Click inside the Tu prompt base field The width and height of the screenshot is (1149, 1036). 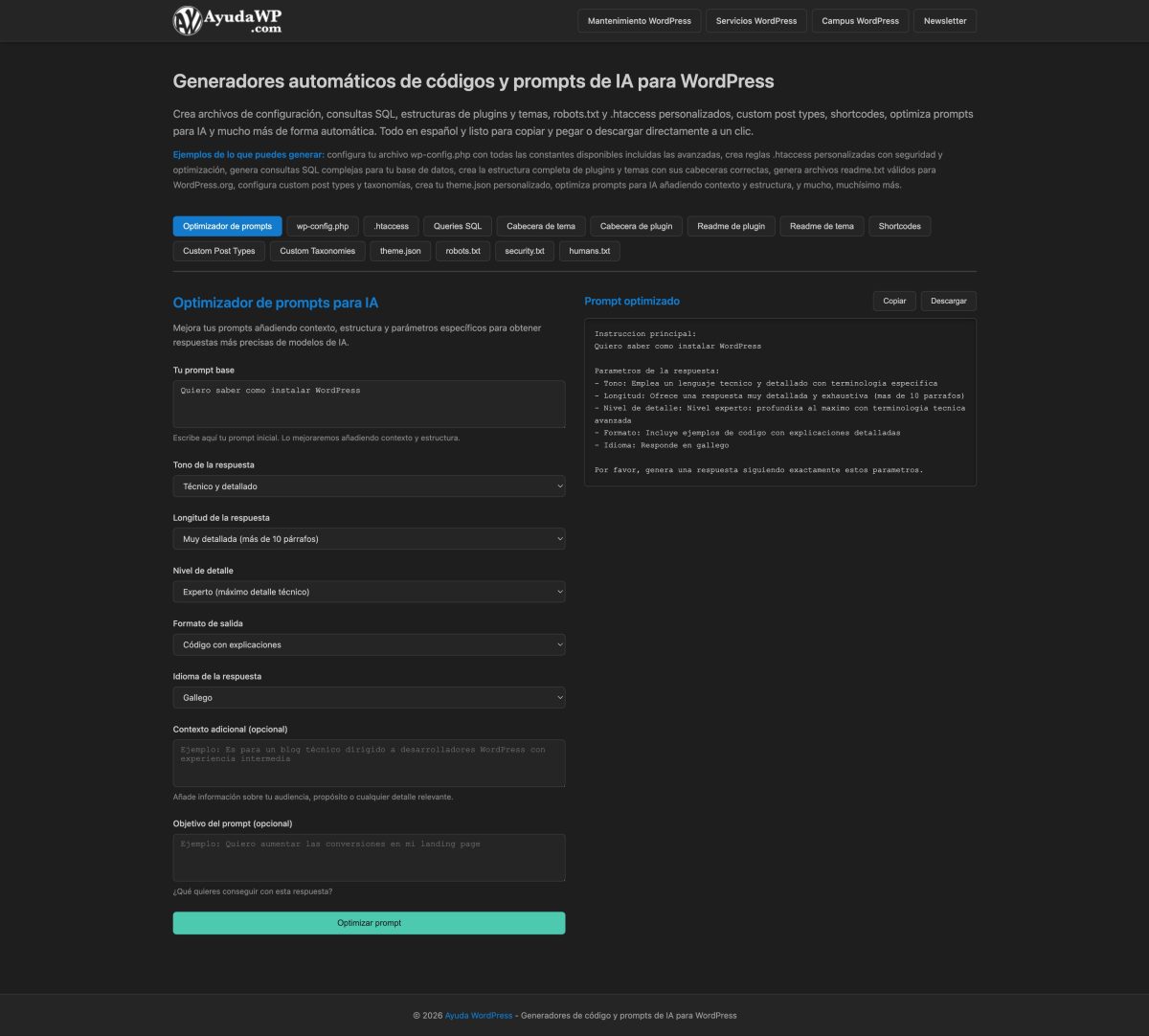click(369, 402)
